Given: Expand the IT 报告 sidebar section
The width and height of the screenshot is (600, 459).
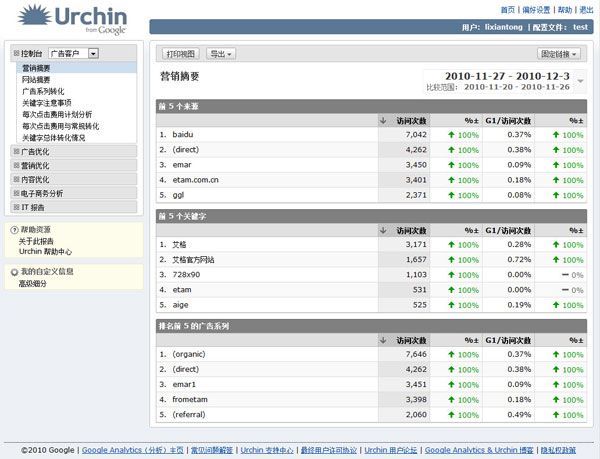Looking at the screenshot, I should click(16, 207).
